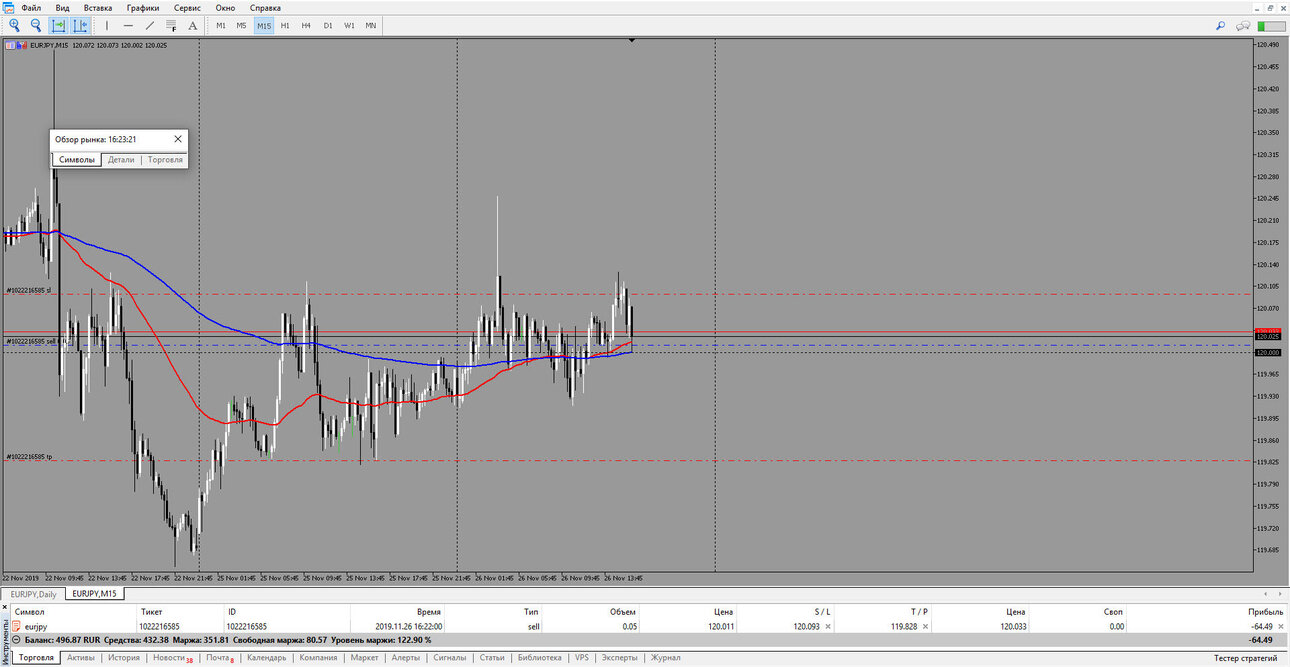
Task: Select the trendline drawing tool
Action: click(x=150, y=25)
